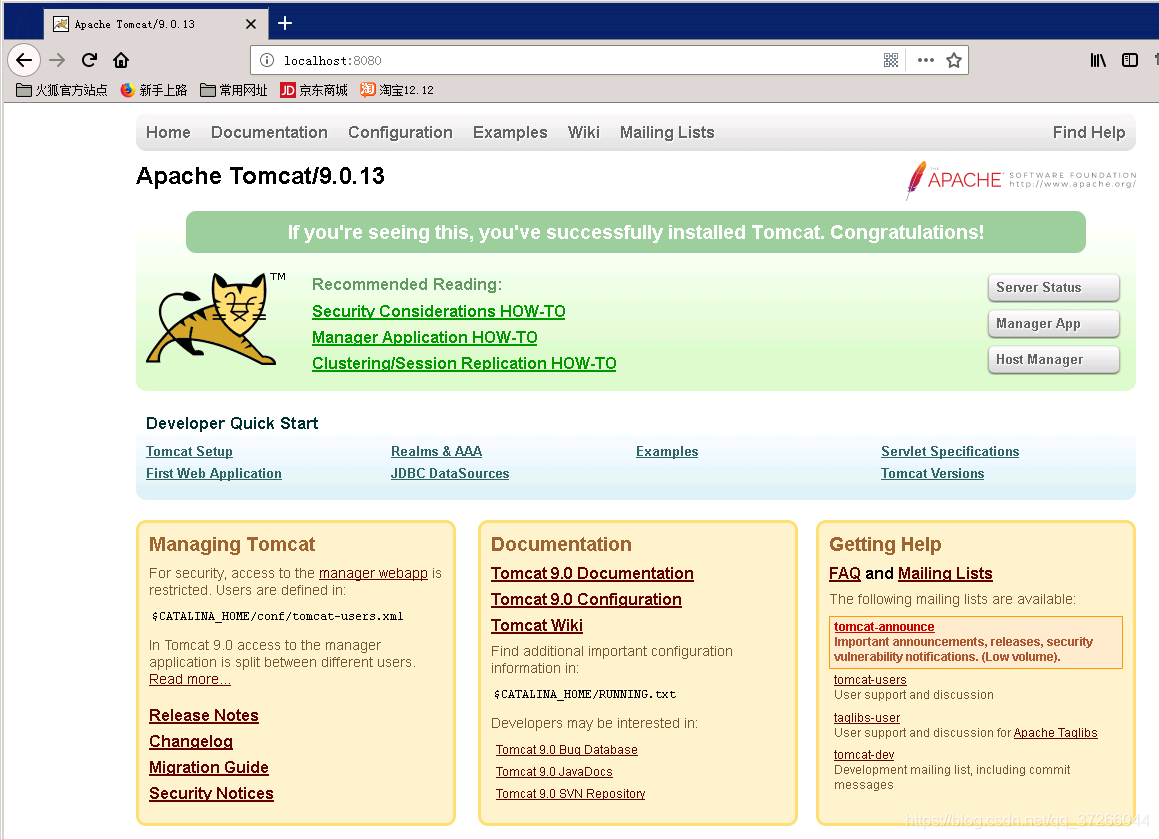Open tomcat-dev mailing list link

(x=864, y=755)
